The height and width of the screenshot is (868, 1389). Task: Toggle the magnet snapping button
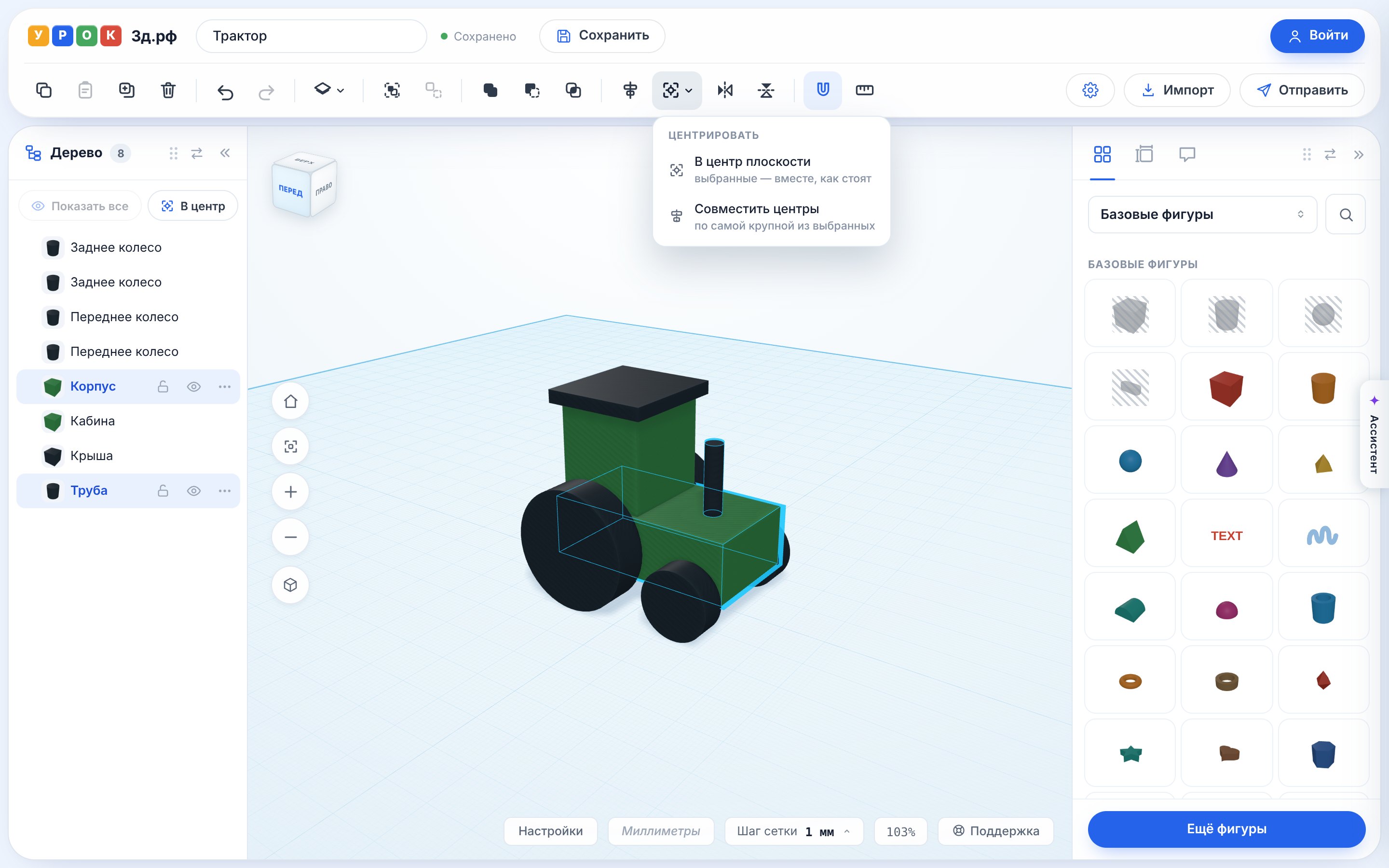(822, 90)
